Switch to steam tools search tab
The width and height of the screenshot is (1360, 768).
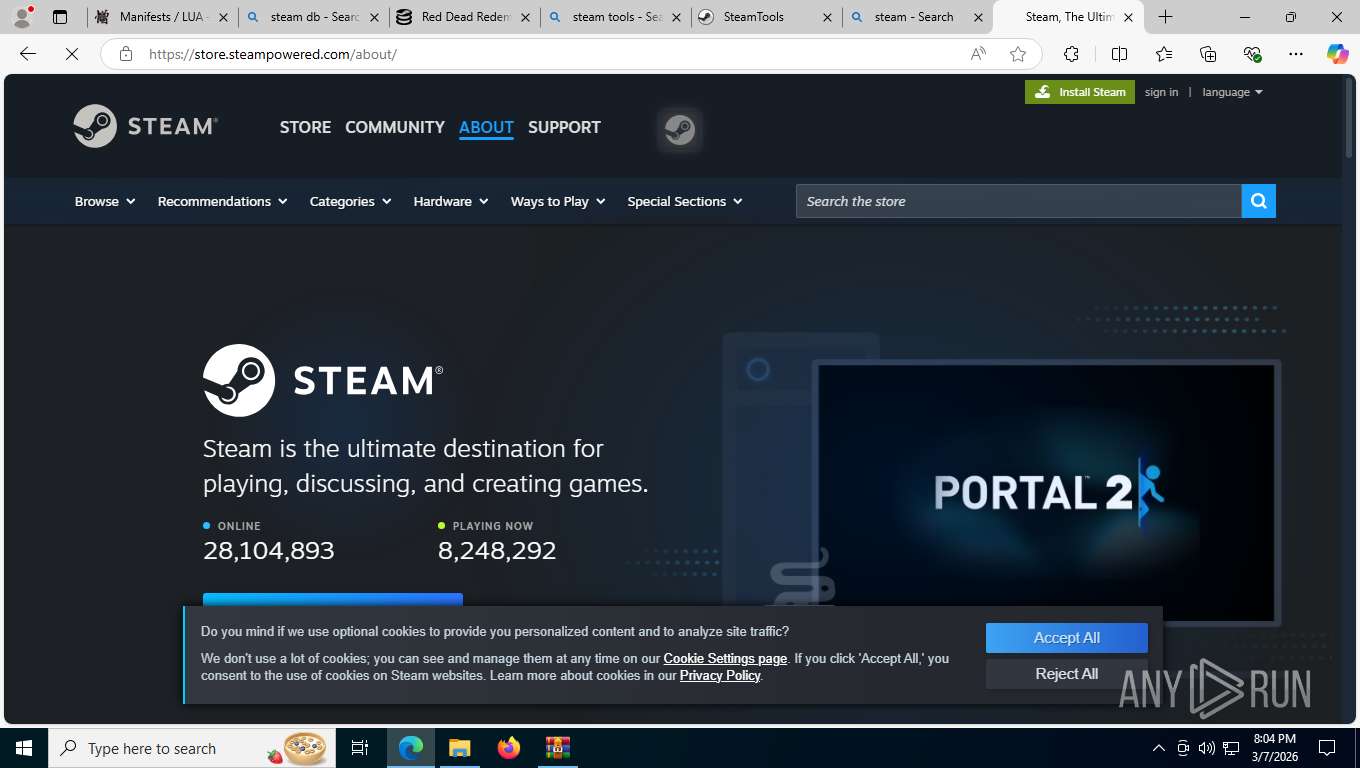click(616, 17)
